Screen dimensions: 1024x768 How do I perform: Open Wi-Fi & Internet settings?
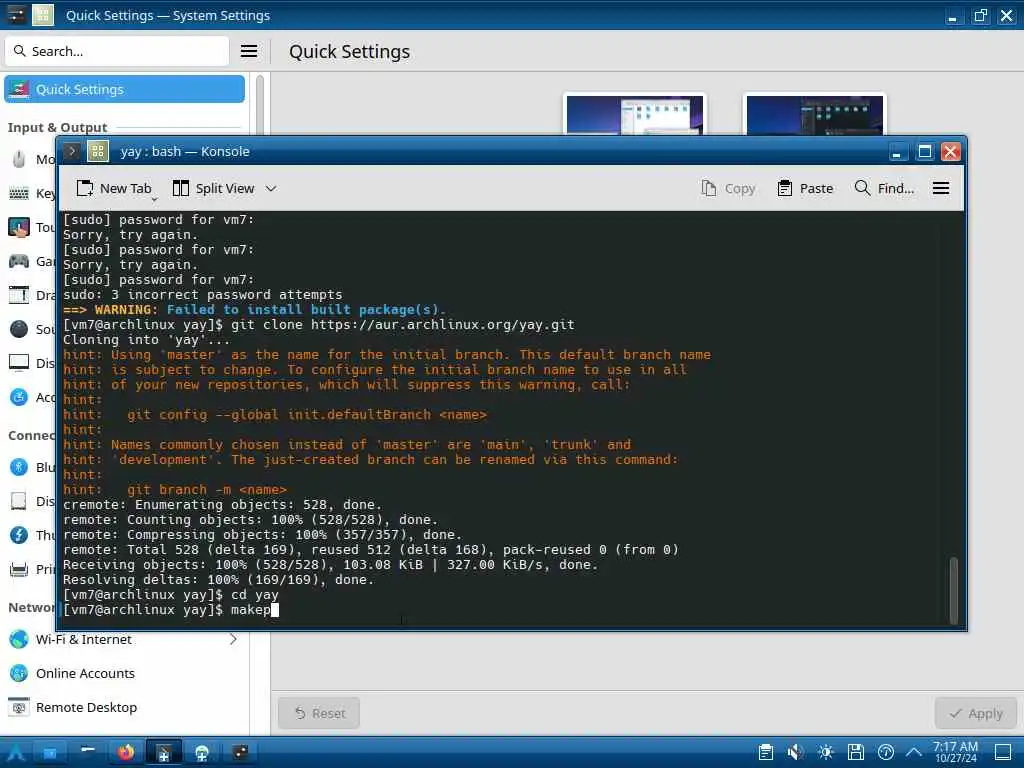(x=124, y=639)
